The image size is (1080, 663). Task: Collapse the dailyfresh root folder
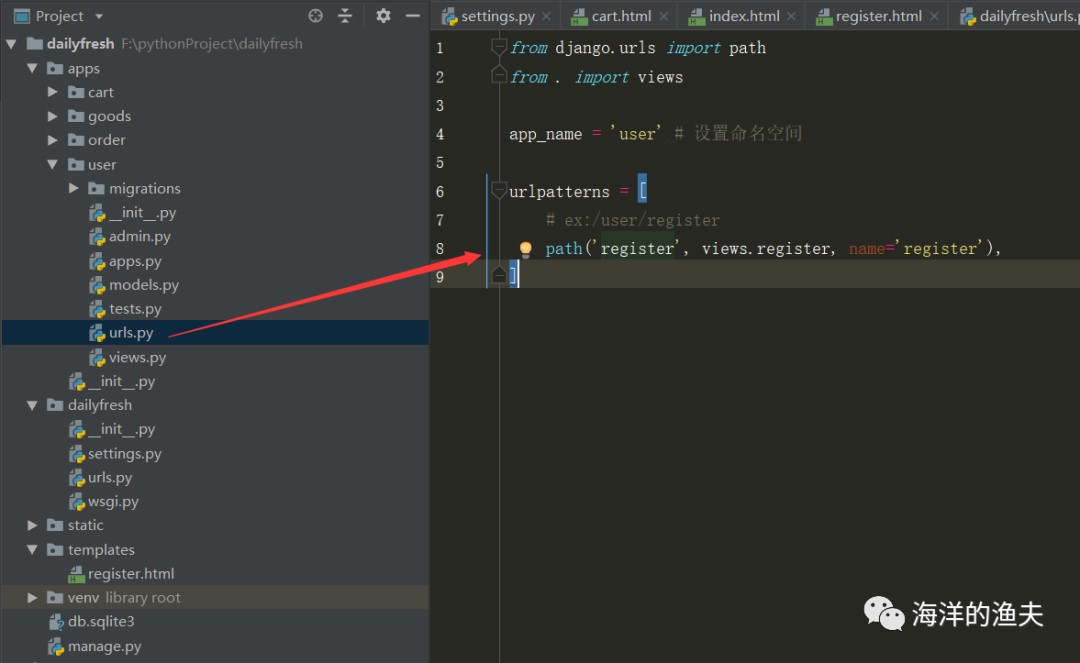point(11,44)
